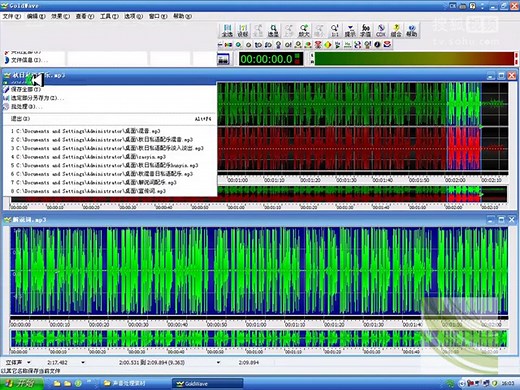The width and height of the screenshot is (520, 390).
Task: Click the 00:00:00.0 time display
Action: [271, 59]
